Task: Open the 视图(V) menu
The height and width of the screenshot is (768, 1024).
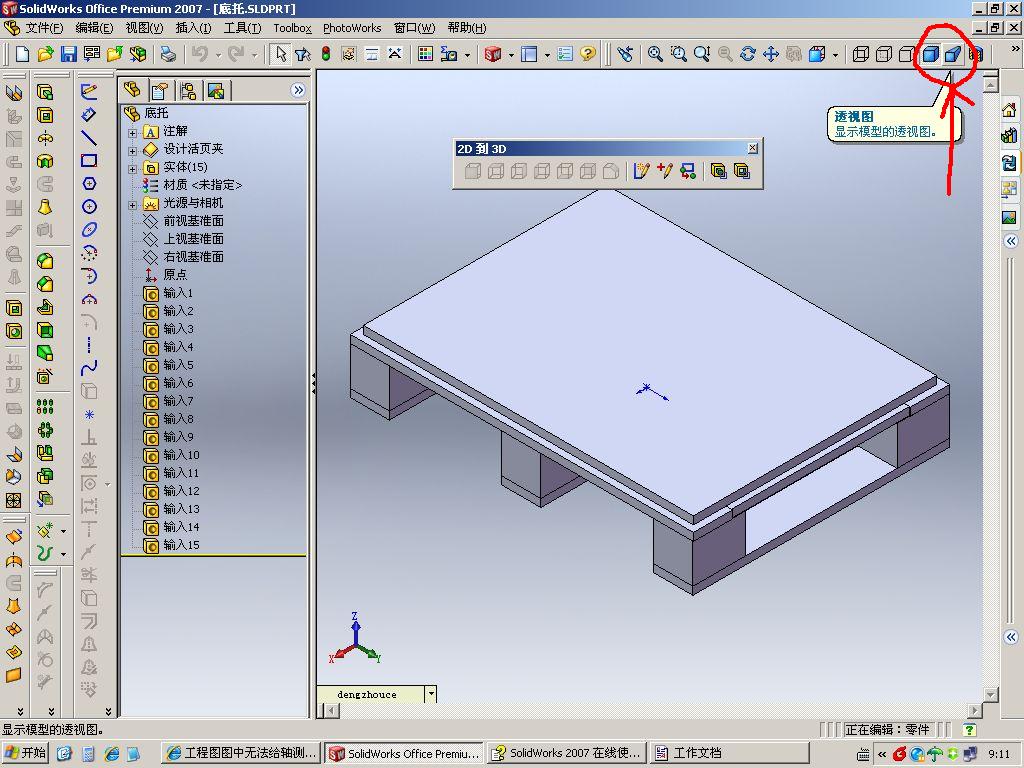Action: point(144,28)
